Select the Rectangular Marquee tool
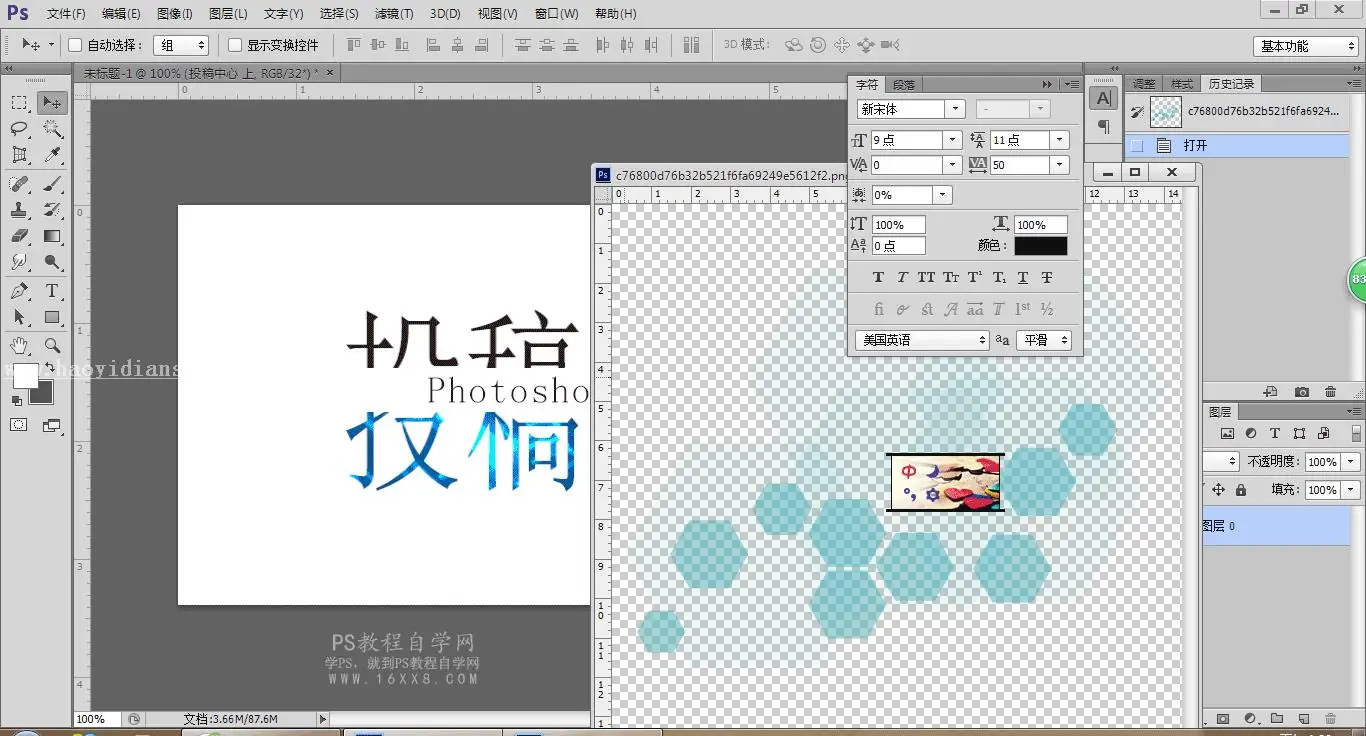 (x=19, y=103)
